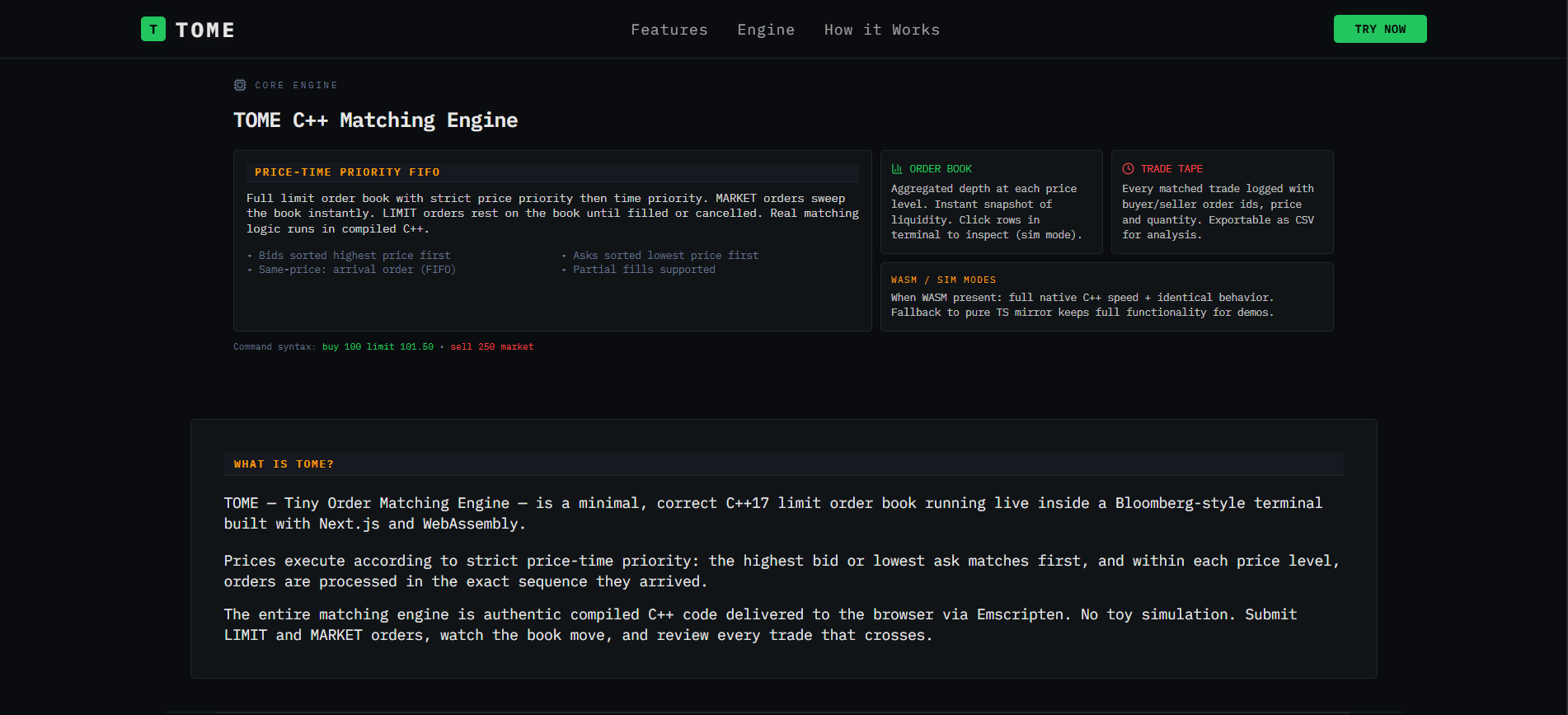Click the 'Command syntax:' label

(275, 346)
